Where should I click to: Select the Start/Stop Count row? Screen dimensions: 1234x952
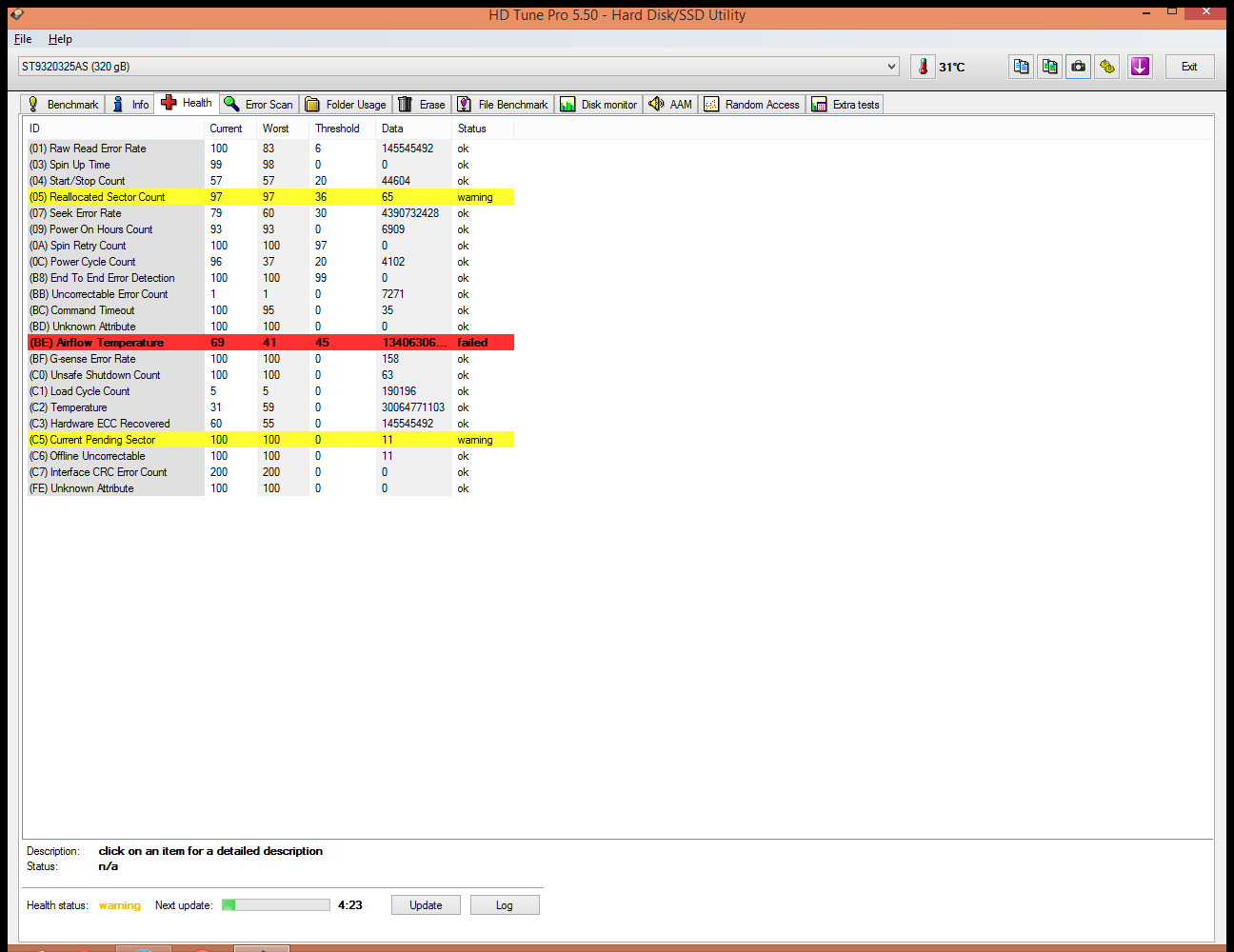pyautogui.click(x=270, y=181)
